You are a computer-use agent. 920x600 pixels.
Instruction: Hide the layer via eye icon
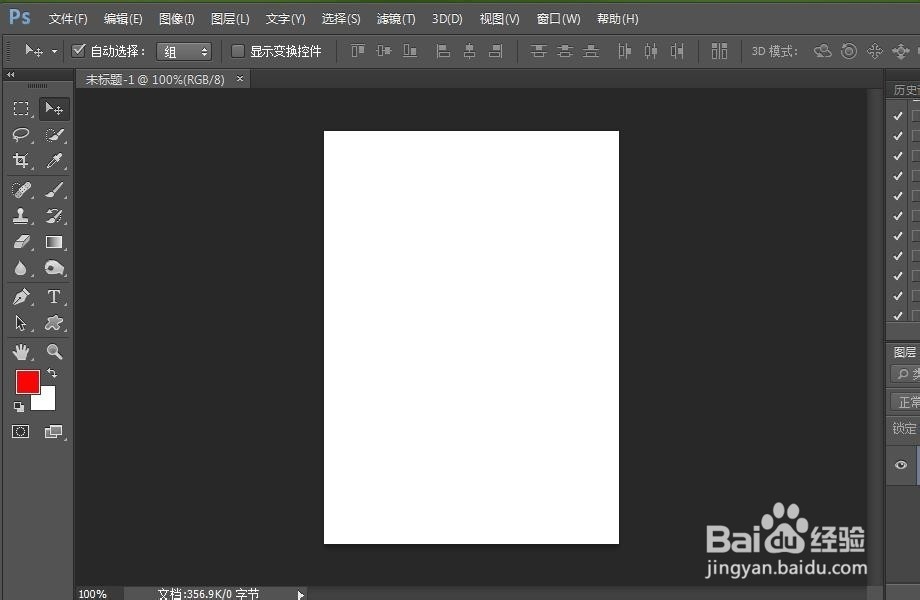(901, 465)
